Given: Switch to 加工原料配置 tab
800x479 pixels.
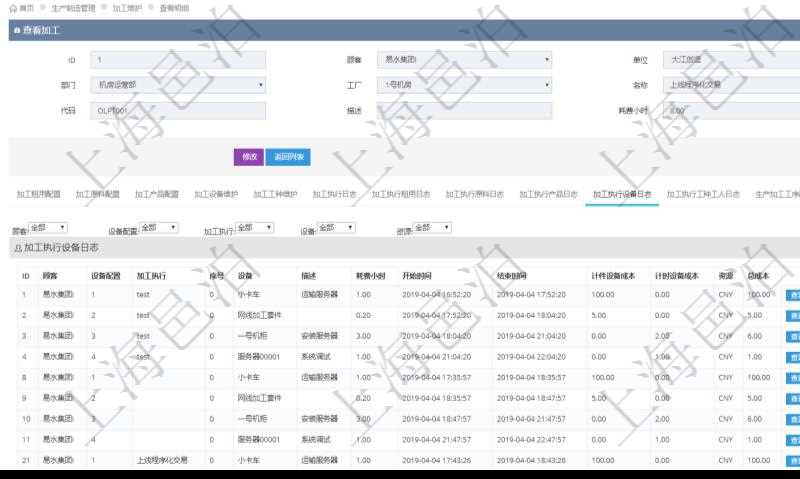Looking at the screenshot, I should point(97,194).
